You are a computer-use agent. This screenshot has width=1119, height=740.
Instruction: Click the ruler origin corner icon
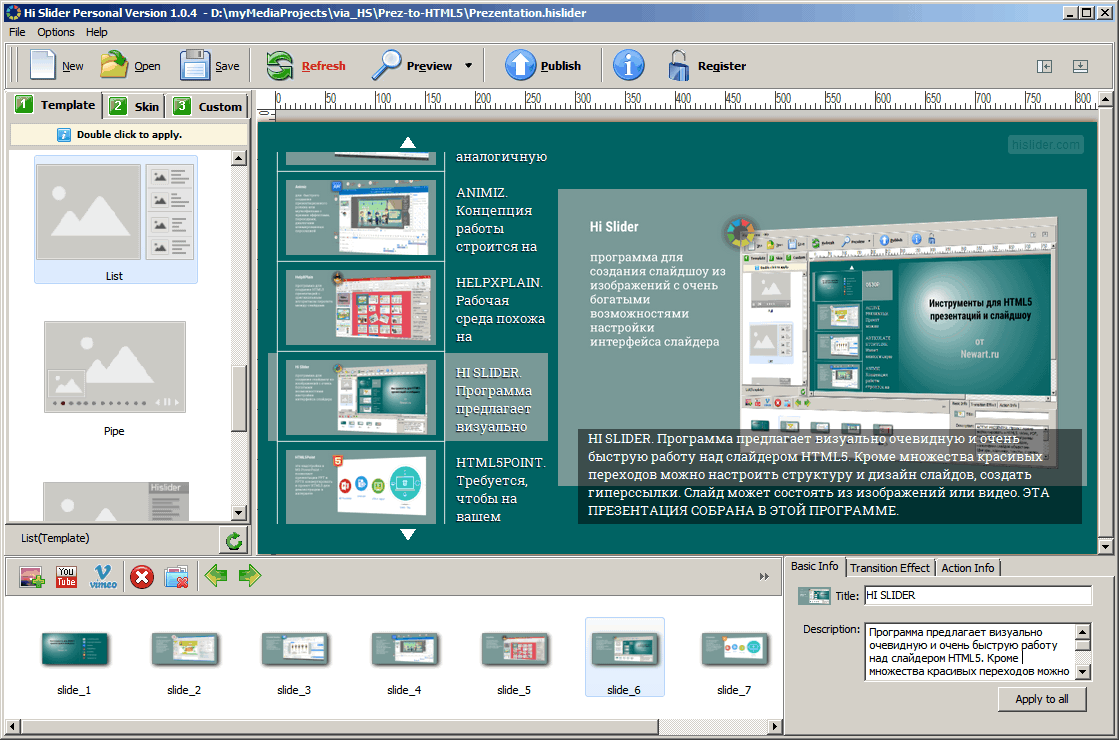coord(264,113)
